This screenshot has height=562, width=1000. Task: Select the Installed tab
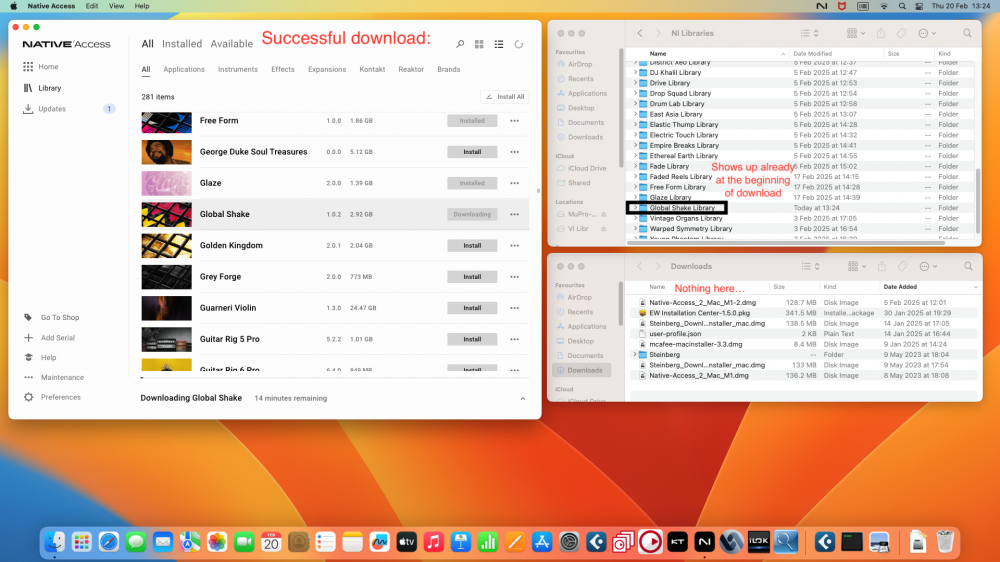[x=182, y=44]
